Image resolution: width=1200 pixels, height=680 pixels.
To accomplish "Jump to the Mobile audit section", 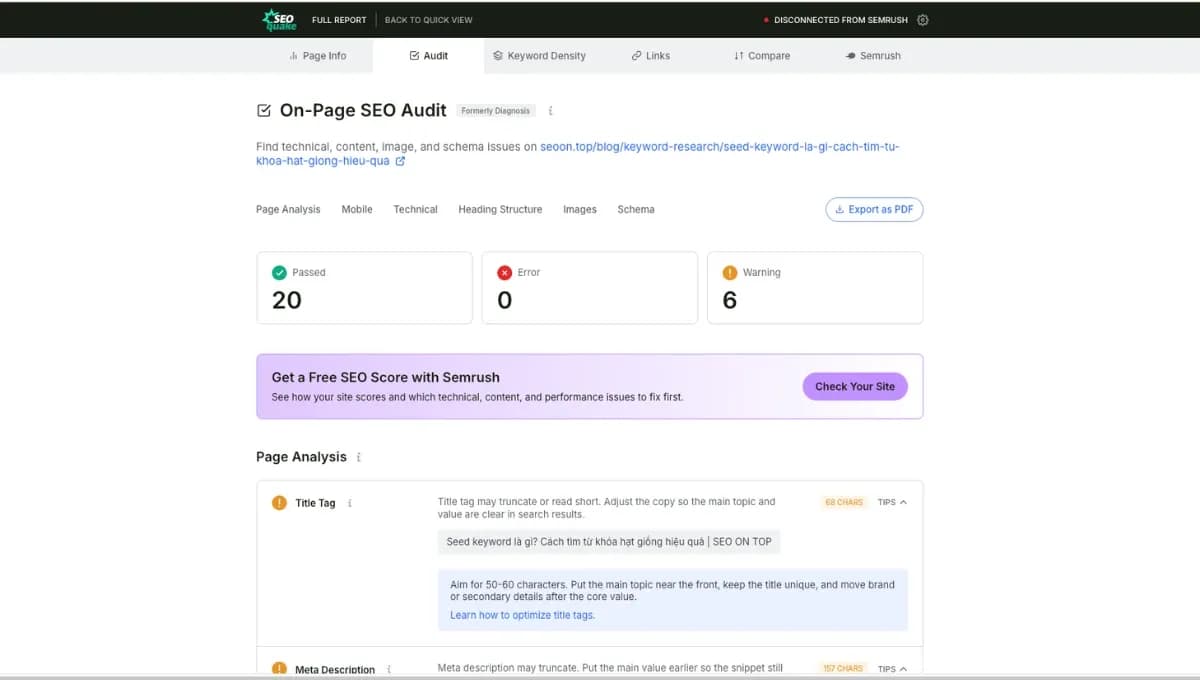I will tap(357, 210).
